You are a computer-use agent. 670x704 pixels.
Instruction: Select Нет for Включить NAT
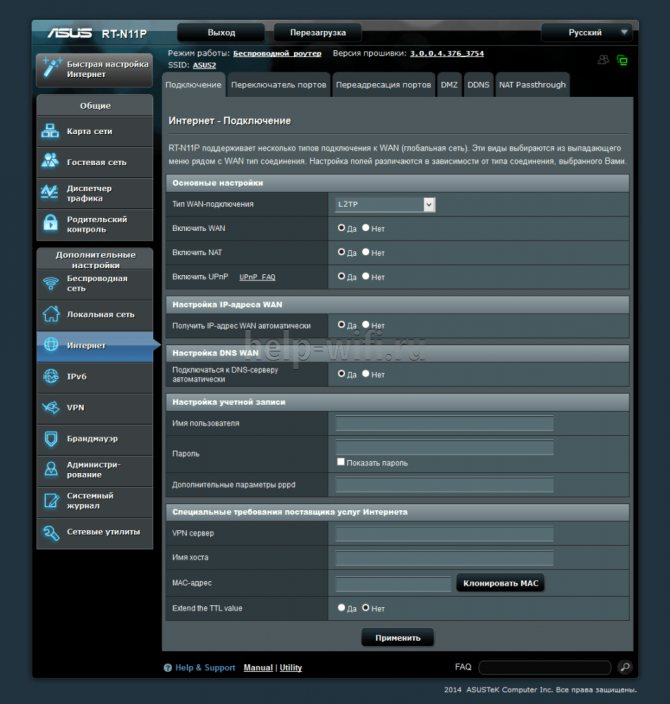click(x=366, y=252)
